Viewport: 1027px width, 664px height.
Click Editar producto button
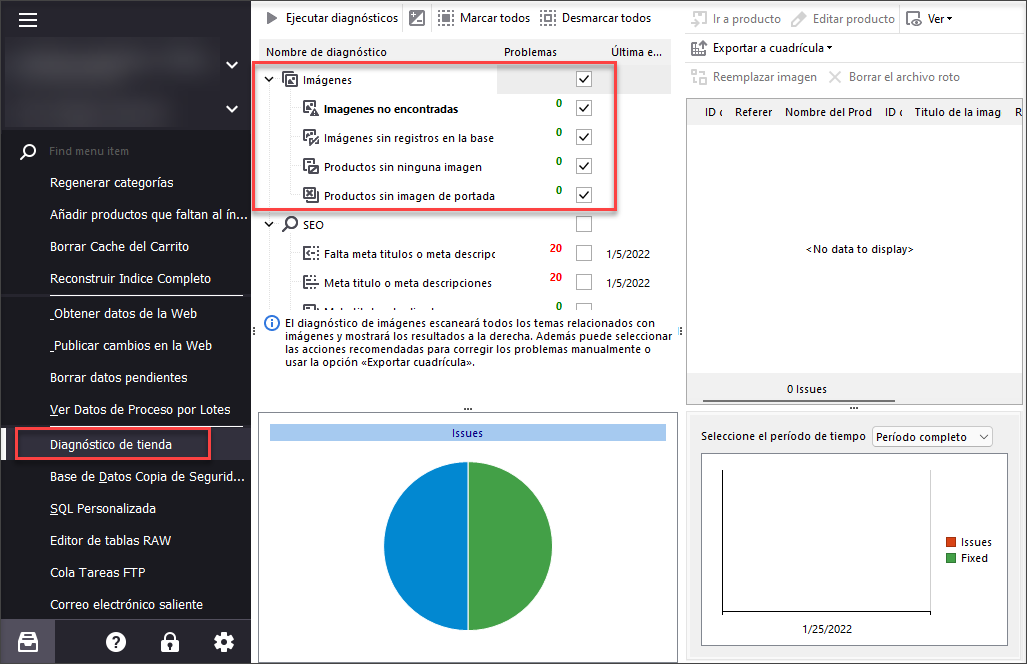(x=843, y=19)
